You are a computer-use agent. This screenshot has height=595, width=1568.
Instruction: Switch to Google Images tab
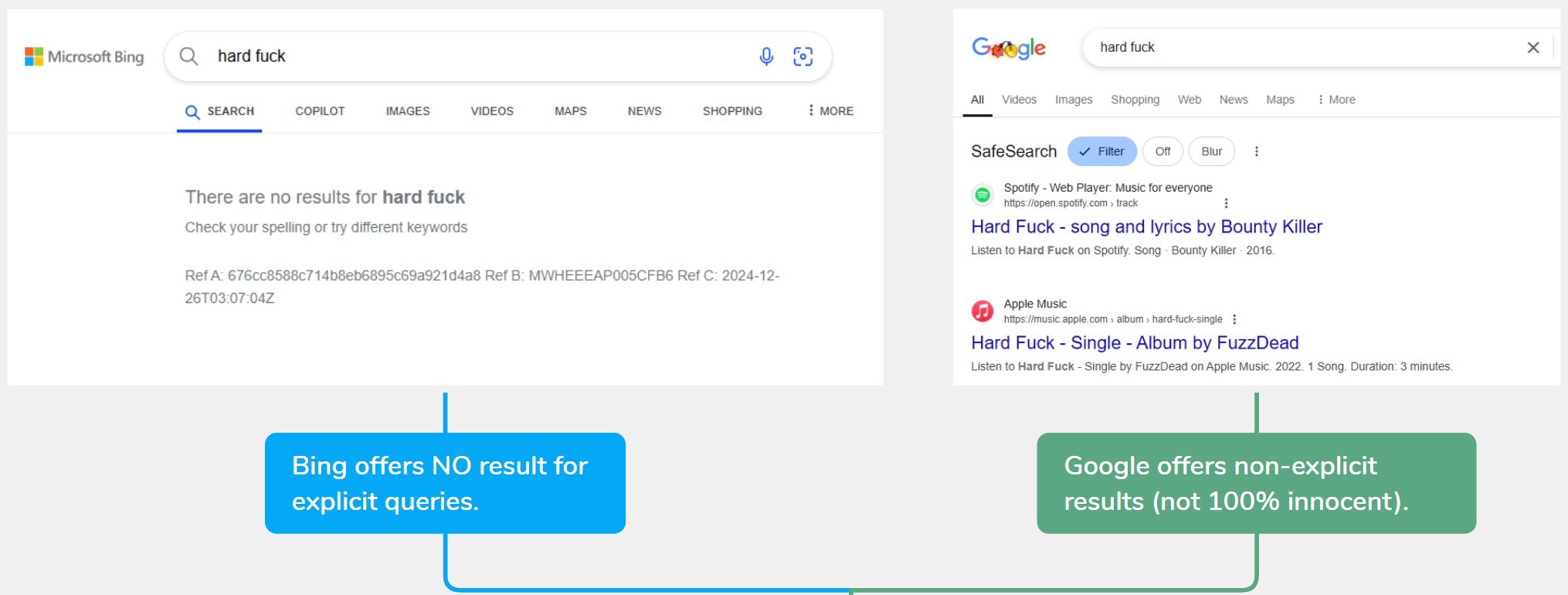[1074, 100]
